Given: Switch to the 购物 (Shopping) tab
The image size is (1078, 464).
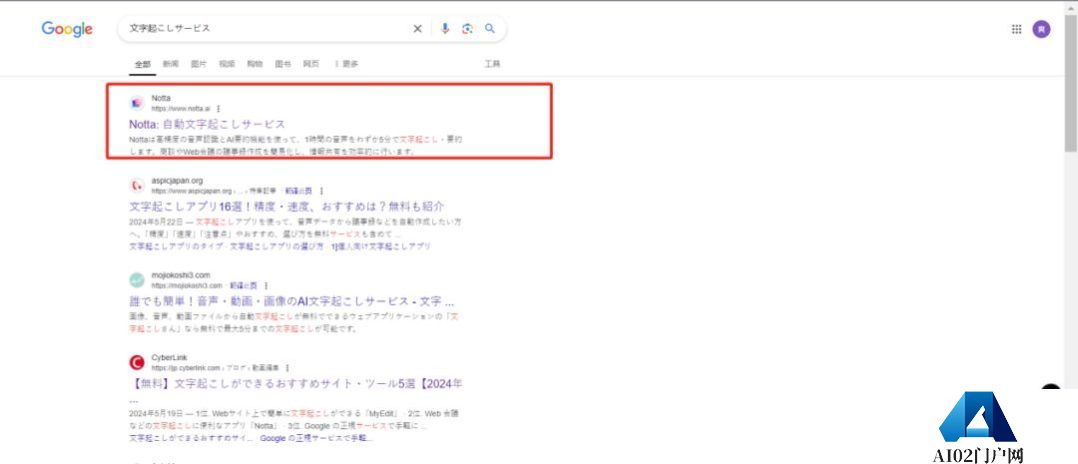Looking at the screenshot, I should pyautogui.click(x=255, y=64).
